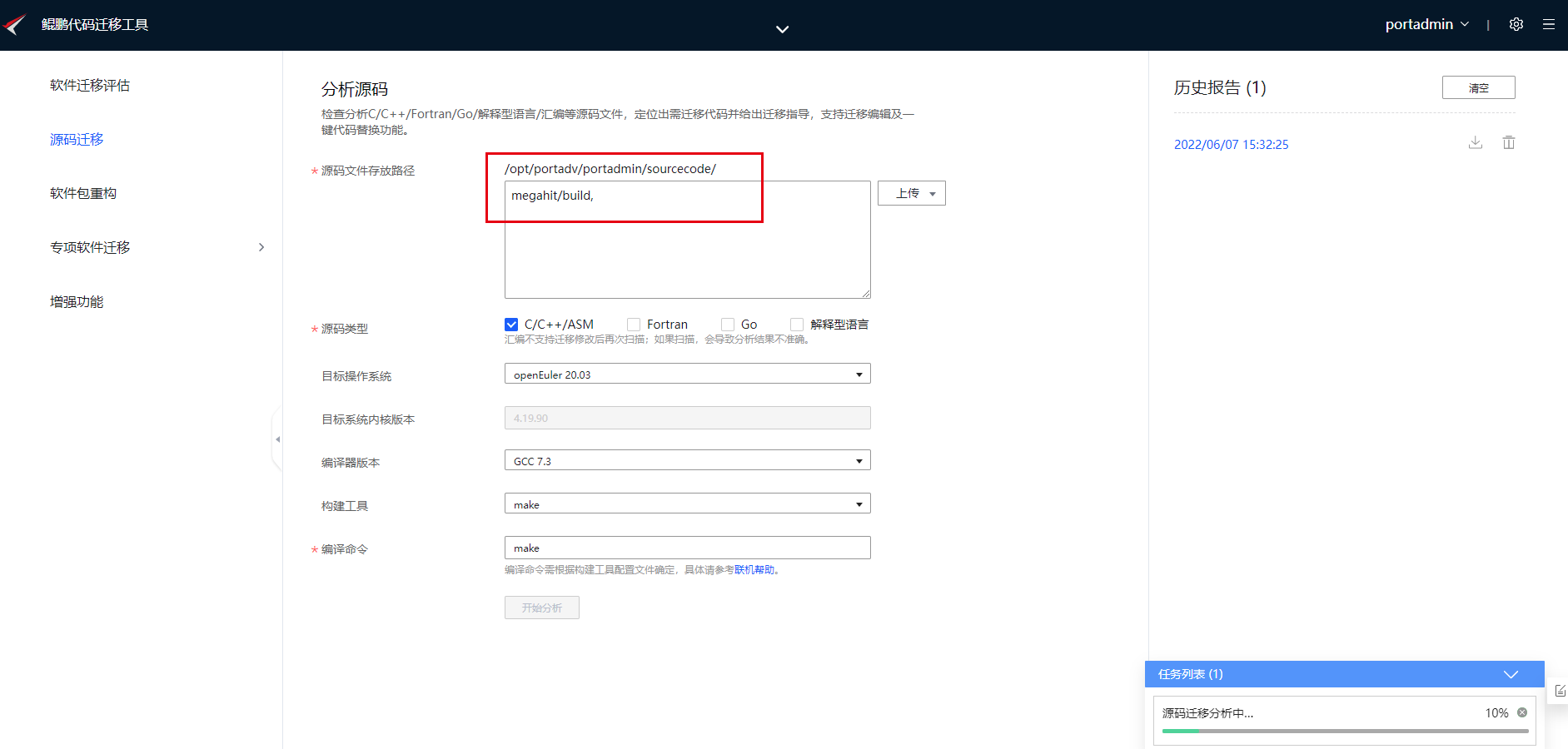
Task: Uncheck the C/C++/ASM source type checkbox
Action: coord(511,325)
